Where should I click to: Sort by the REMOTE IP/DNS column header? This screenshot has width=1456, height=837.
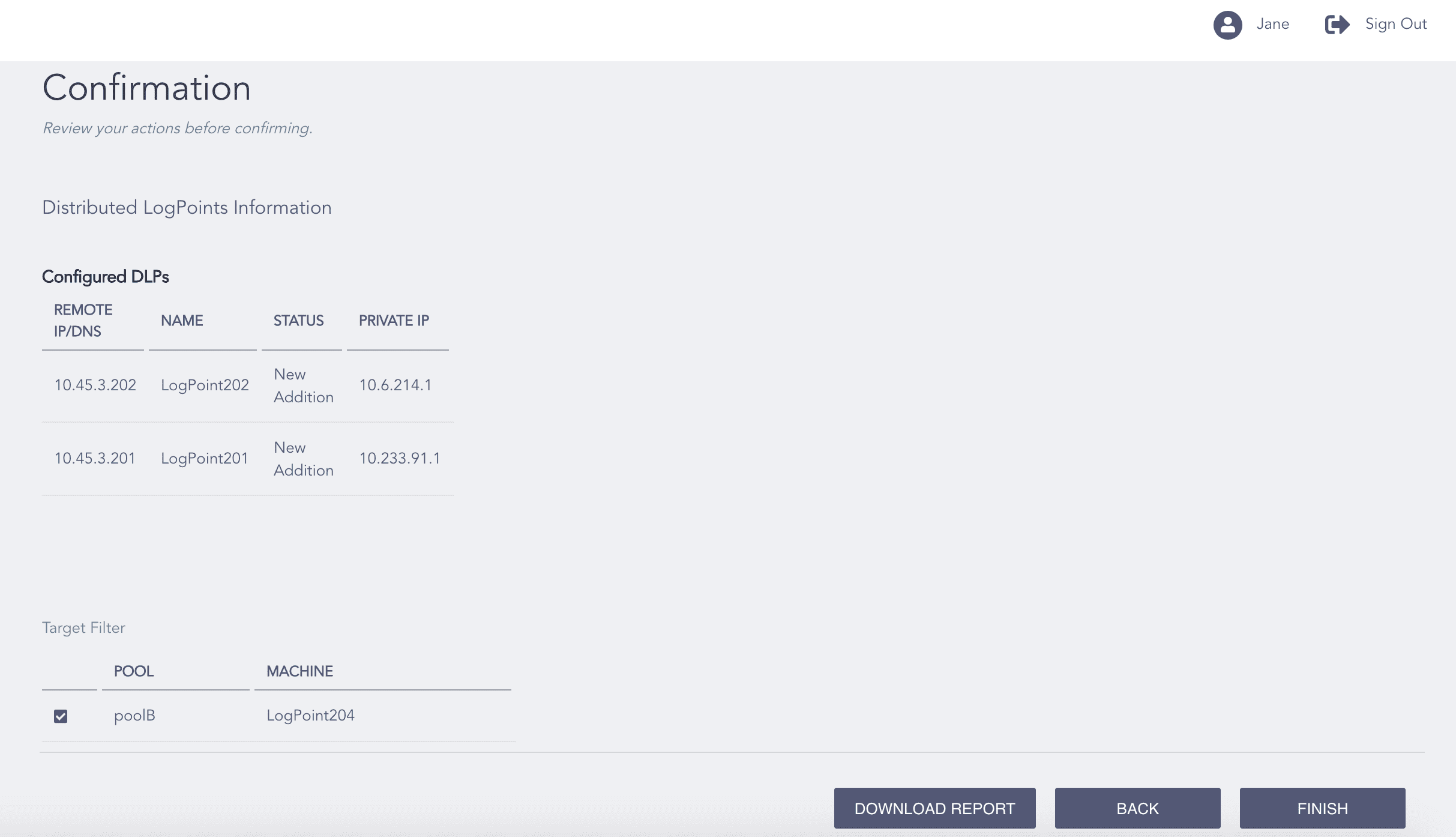(83, 321)
